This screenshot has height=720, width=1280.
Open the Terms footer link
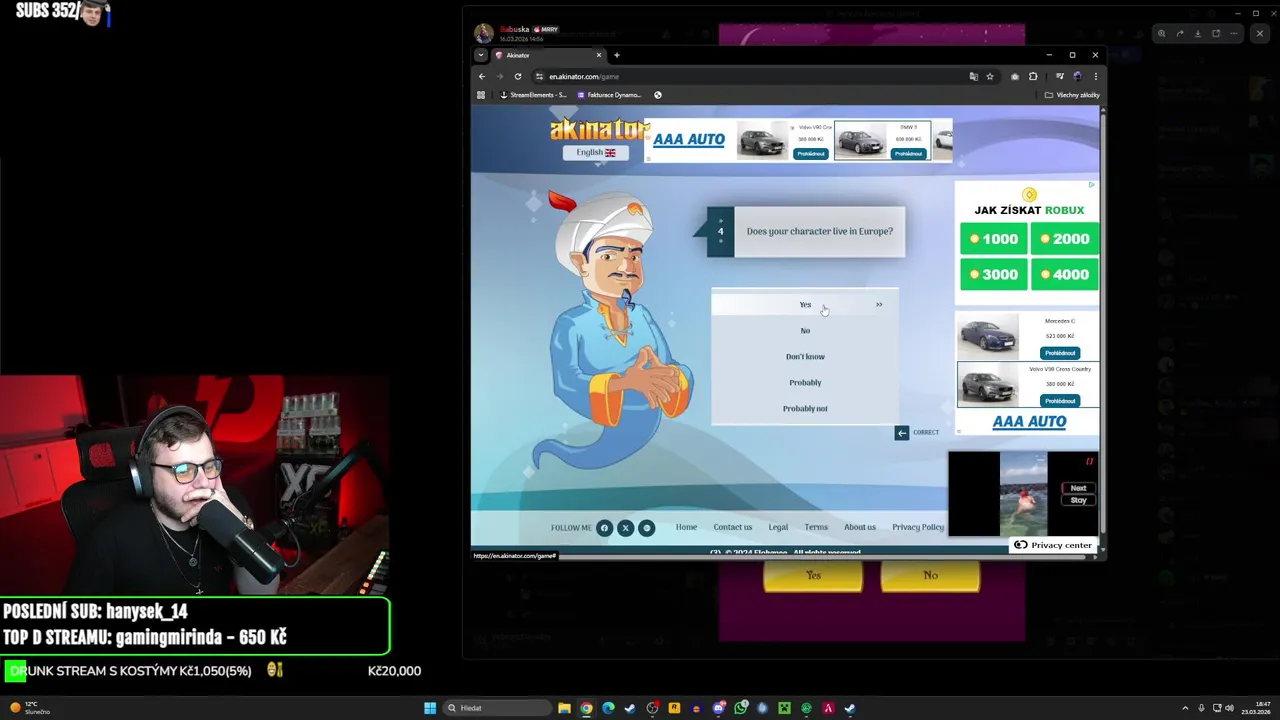point(816,527)
